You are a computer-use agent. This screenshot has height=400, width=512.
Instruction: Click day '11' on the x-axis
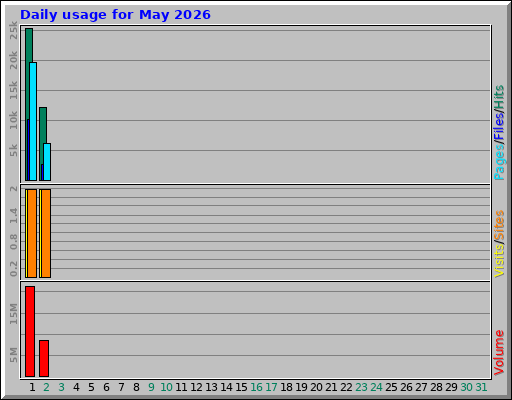point(181,387)
